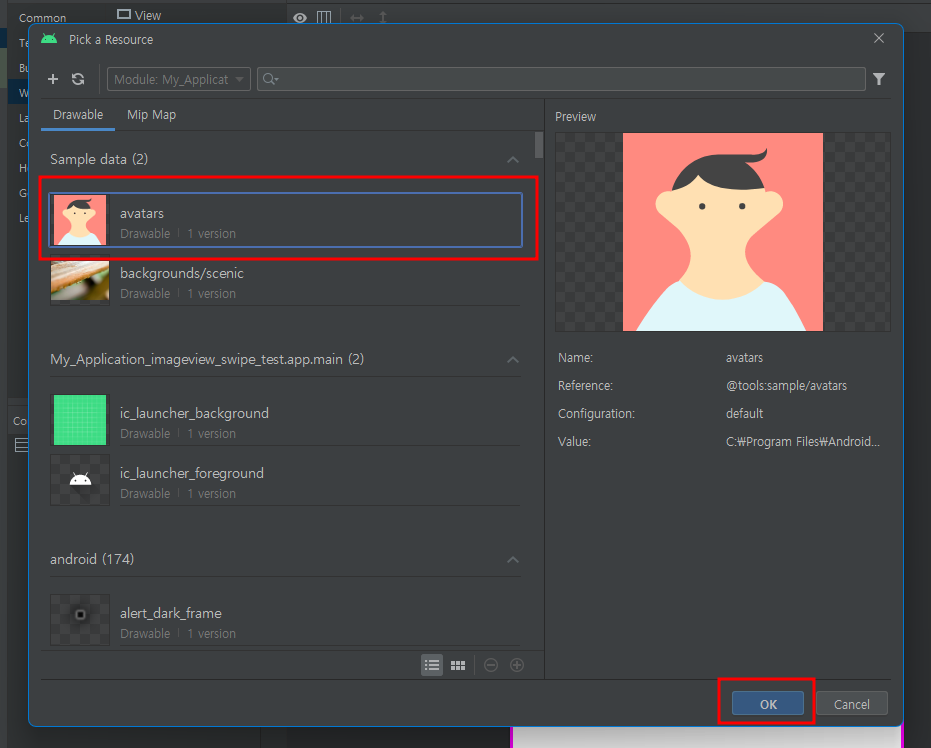This screenshot has height=748, width=931.
Task: Click the View item in background palette
Action: pyautogui.click(x=139, y=15)
